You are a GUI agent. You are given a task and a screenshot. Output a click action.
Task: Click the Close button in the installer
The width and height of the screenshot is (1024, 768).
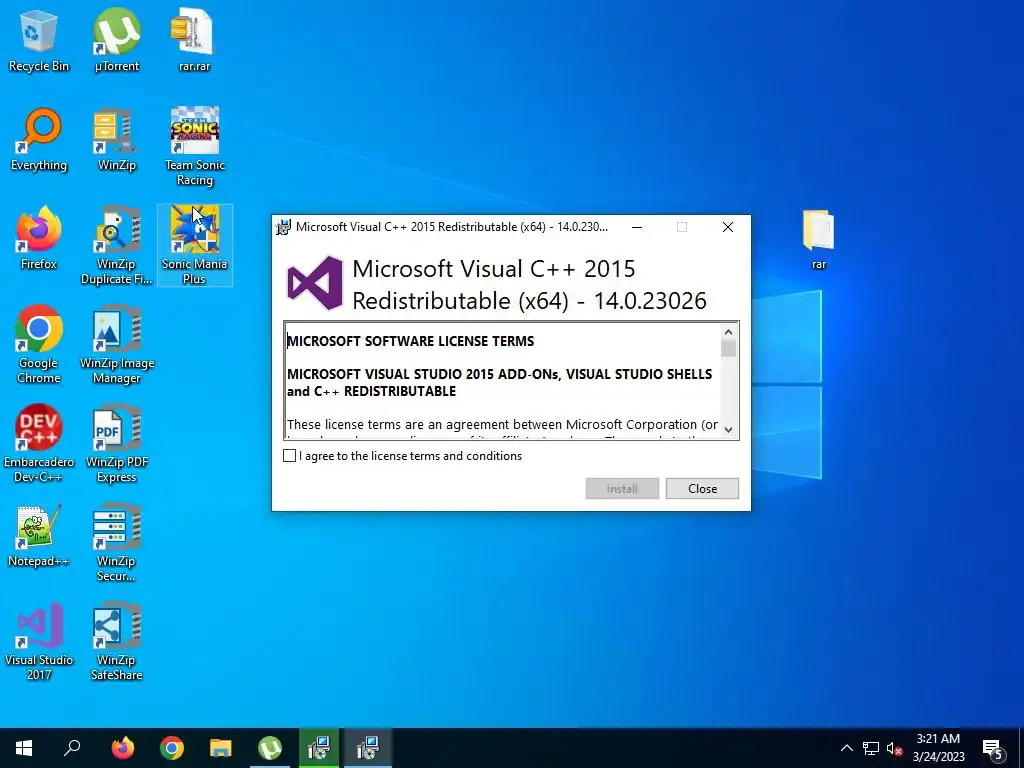point(702,488)
